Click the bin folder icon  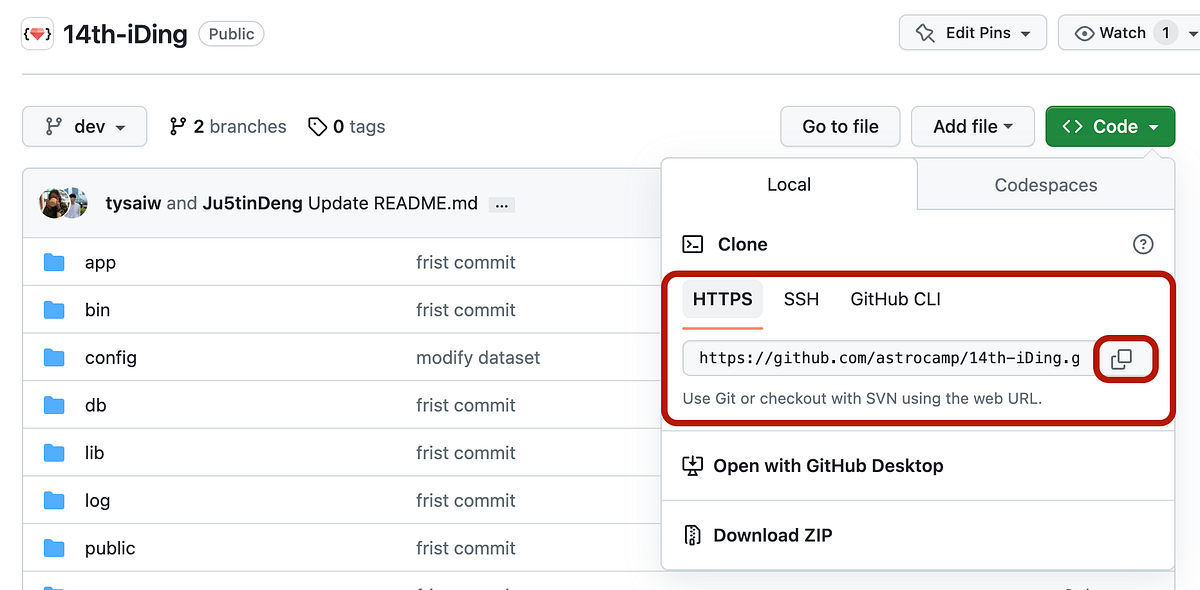53,309
